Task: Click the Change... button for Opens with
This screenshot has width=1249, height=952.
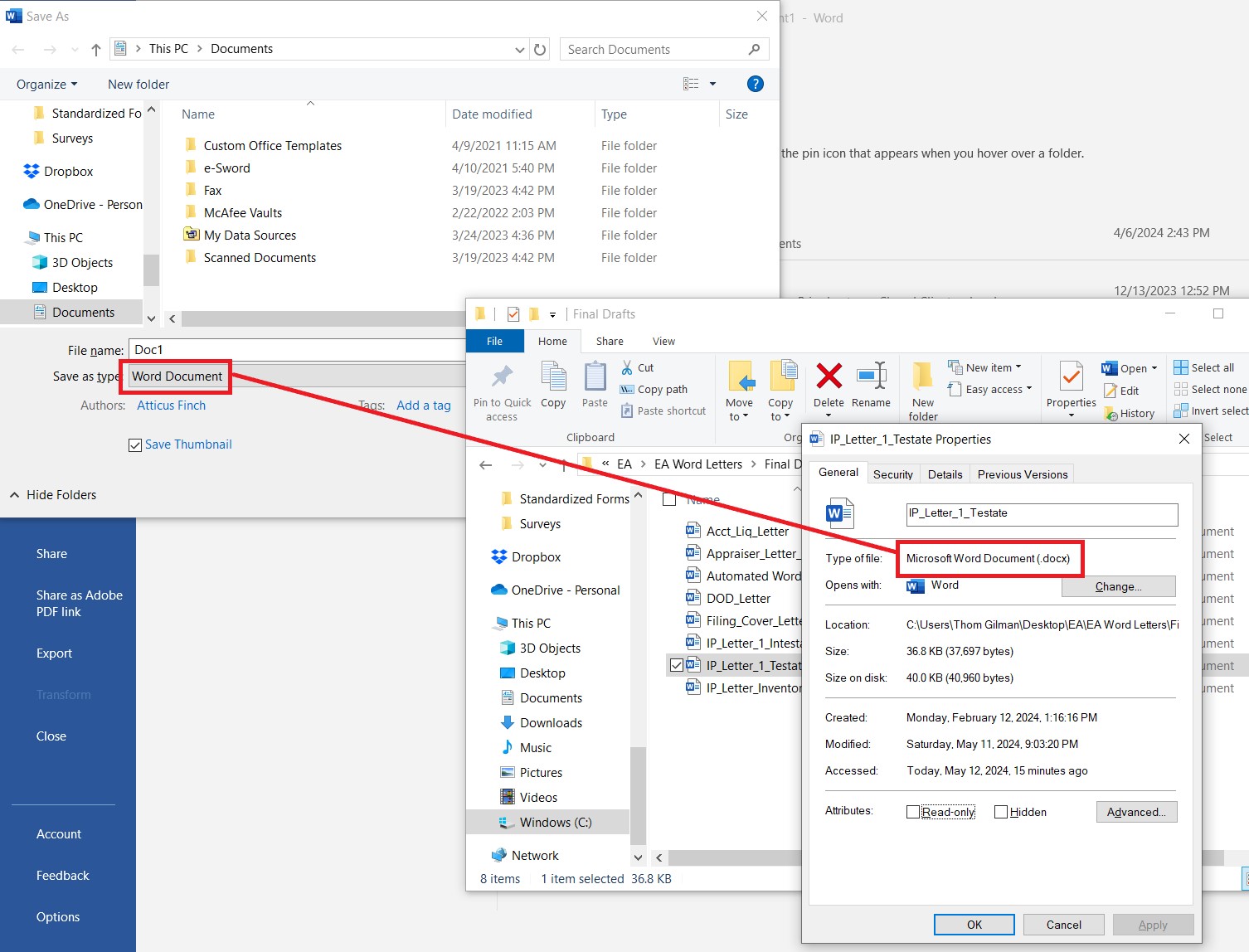Action: pyautogui.click(x=1118, y=586)
